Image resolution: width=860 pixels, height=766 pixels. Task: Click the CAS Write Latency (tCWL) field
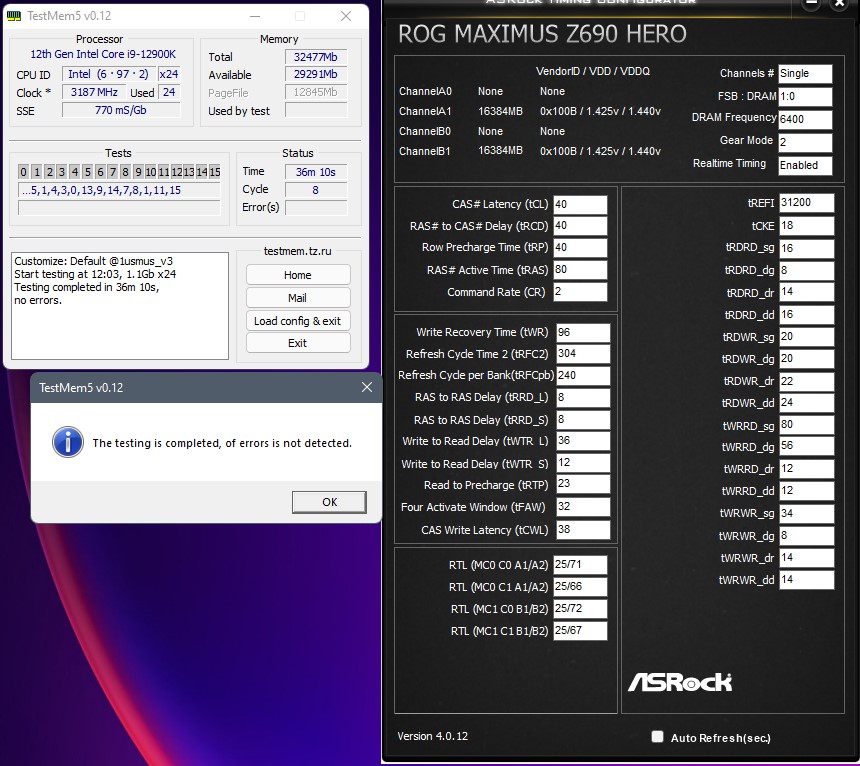583,530
